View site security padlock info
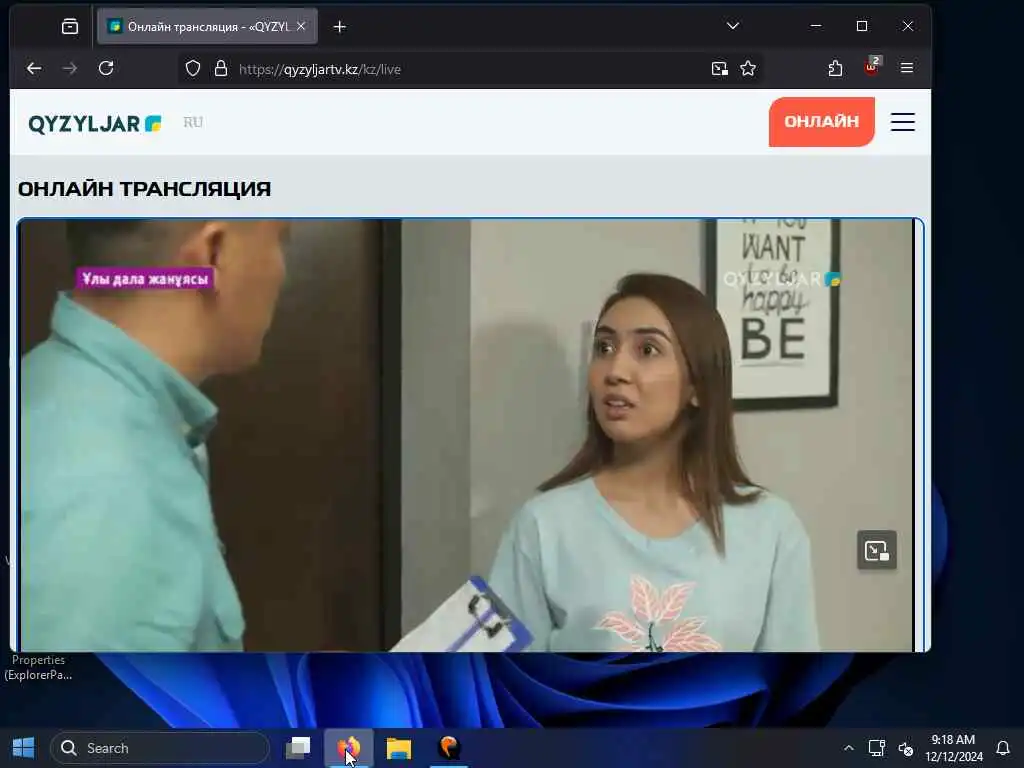The height and width of the screenshot is (768, 1024). (221, 69)
